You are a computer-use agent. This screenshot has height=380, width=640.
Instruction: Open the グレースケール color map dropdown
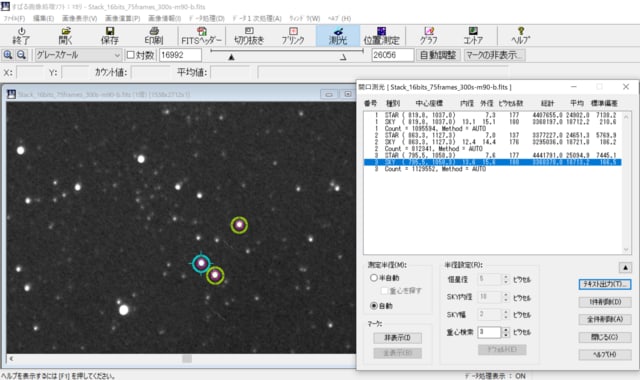click(x=78, y=55)
